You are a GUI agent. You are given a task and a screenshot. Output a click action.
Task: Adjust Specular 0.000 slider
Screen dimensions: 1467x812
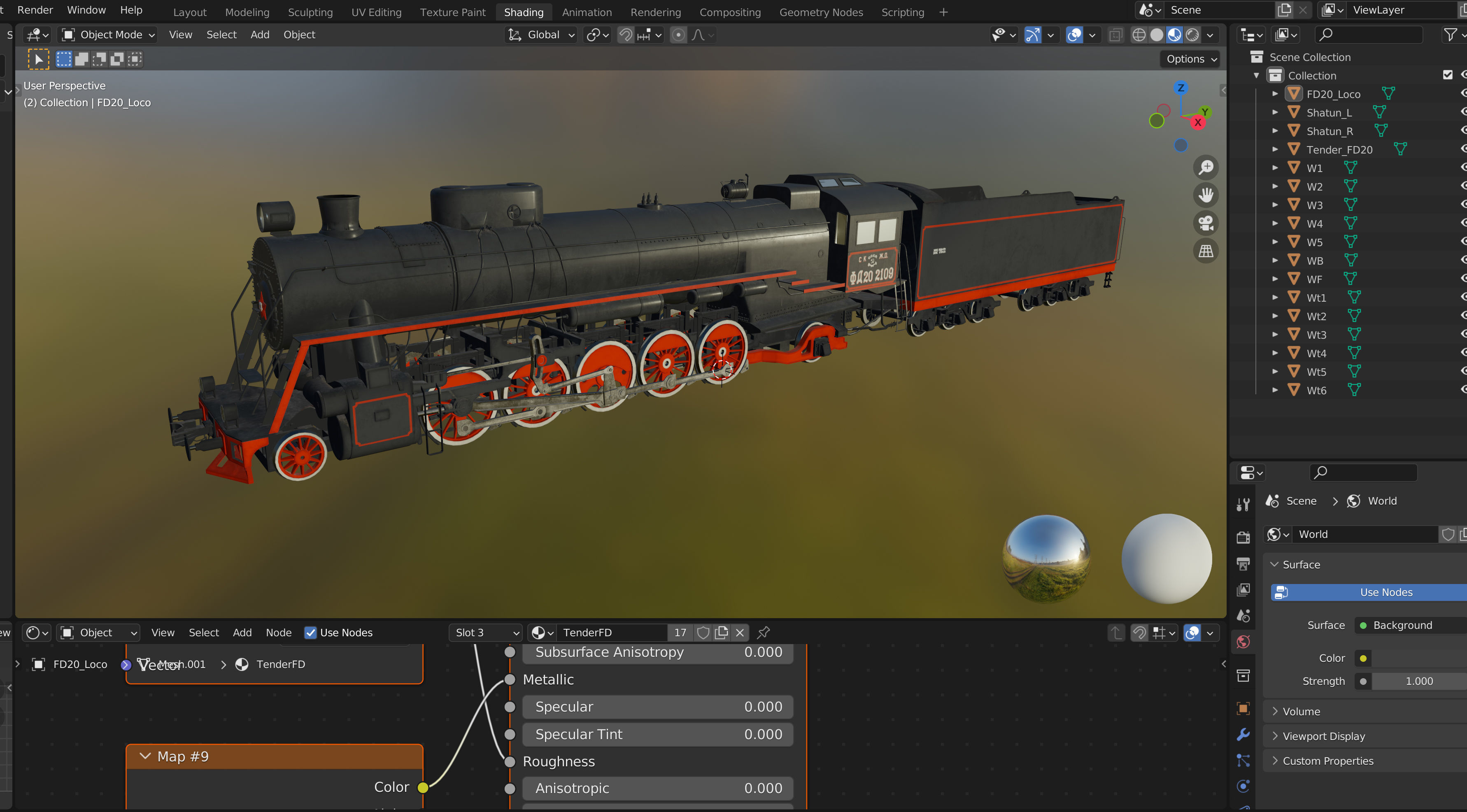(658, 707)
